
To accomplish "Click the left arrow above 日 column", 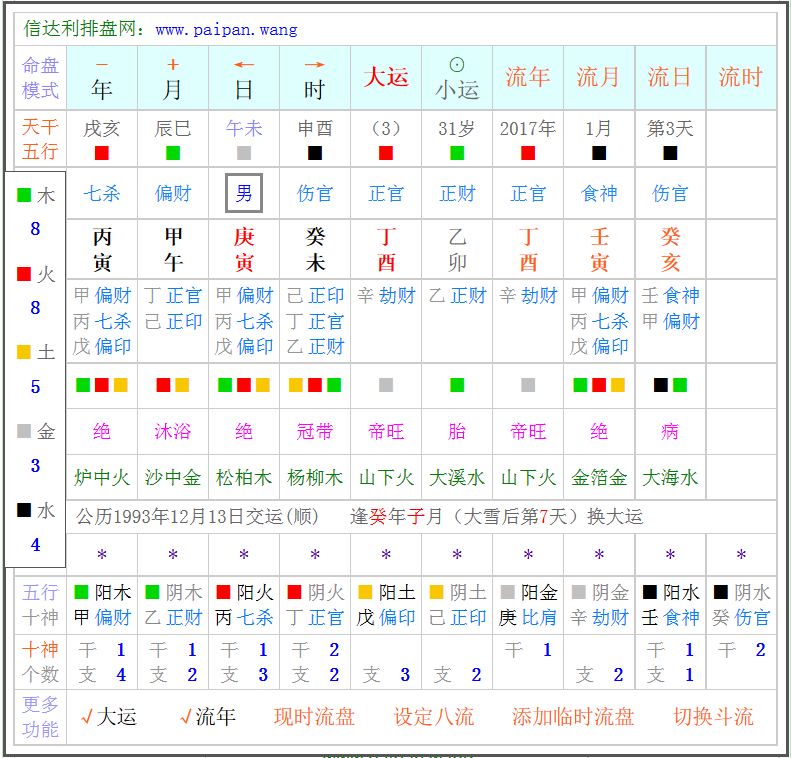I will pyautogui.click(x=244, y=64).
